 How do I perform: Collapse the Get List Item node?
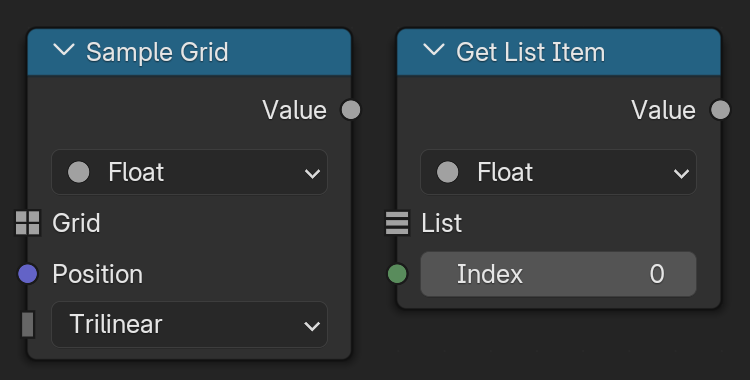pos(434,50)
